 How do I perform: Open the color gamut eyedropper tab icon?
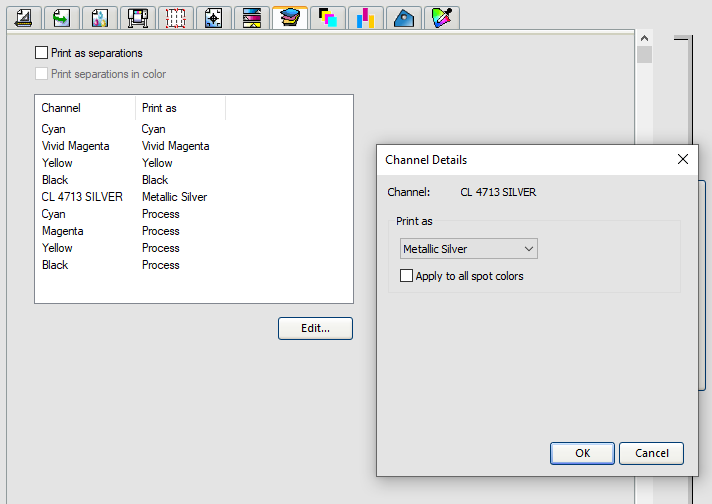442,18
